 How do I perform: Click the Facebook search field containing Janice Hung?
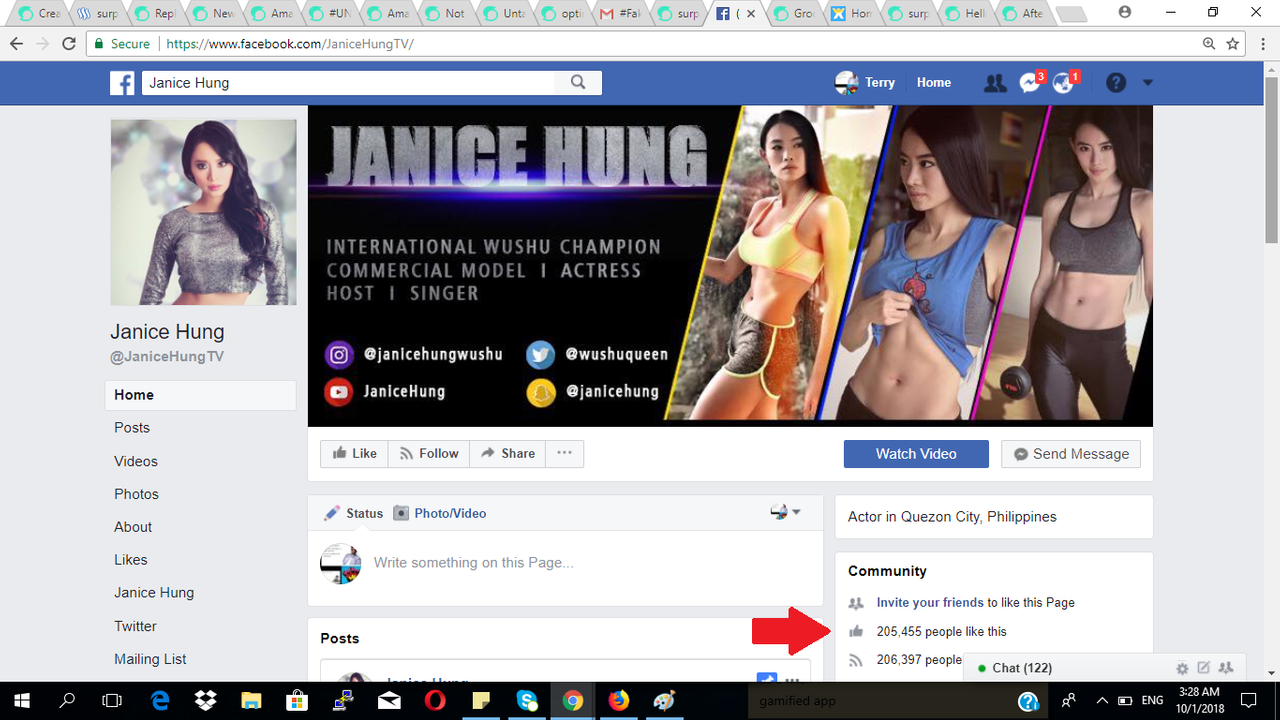pos(348,83)
